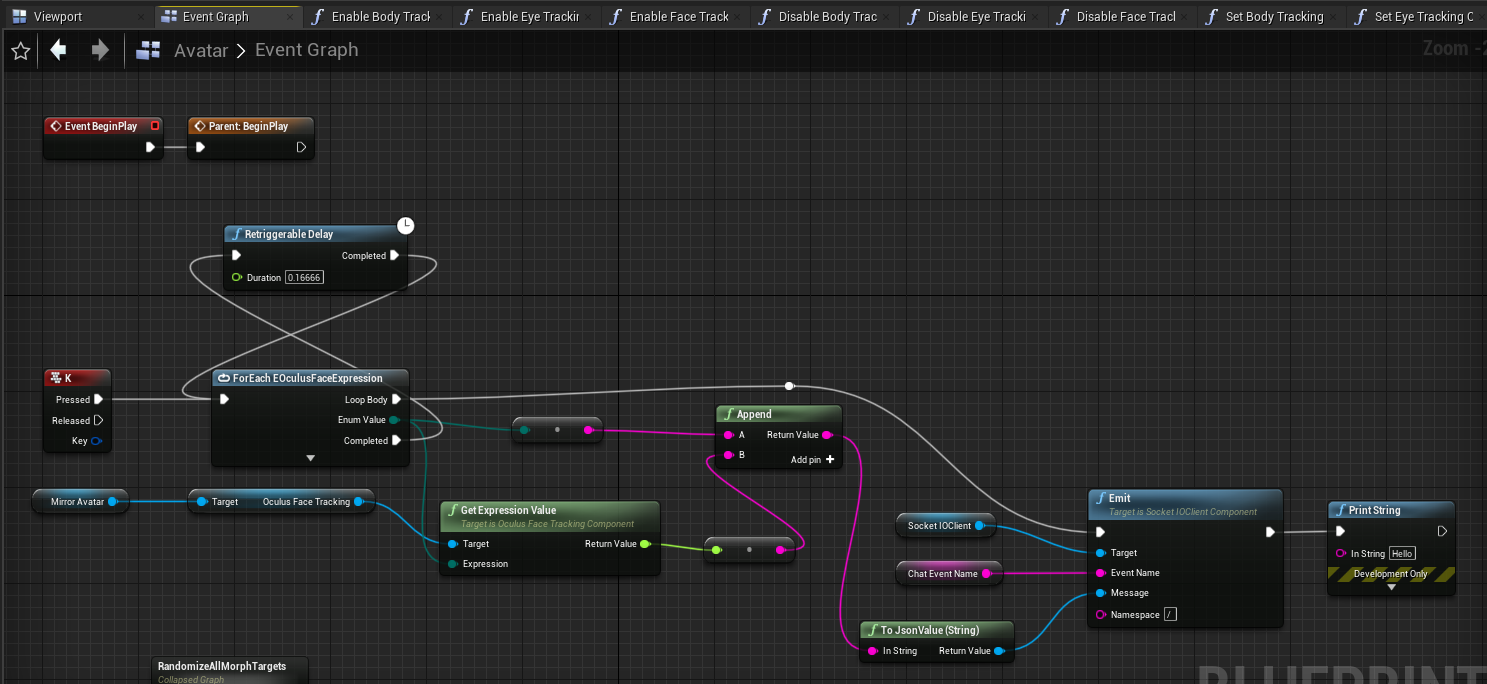
Task: Click the Print String In String Hello field
Action: 1402,553
